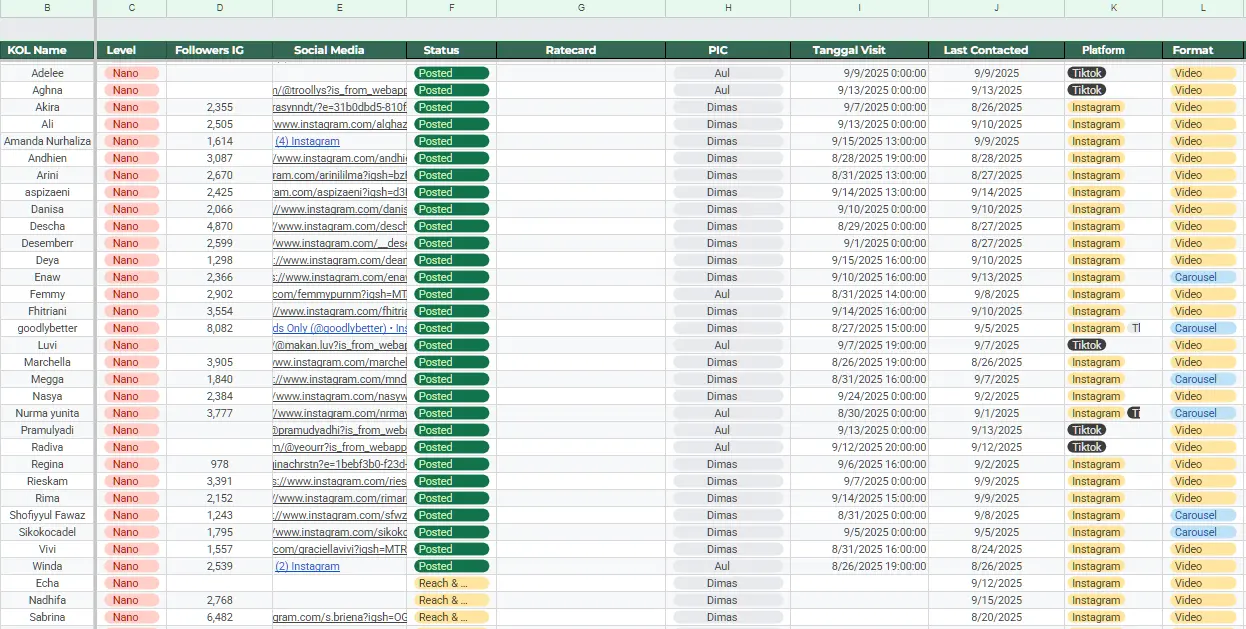1246x629 pixels.
Task: Select last contacted "9/15/2025" in Nadhifa's row
Action: [x=996, y=600]
